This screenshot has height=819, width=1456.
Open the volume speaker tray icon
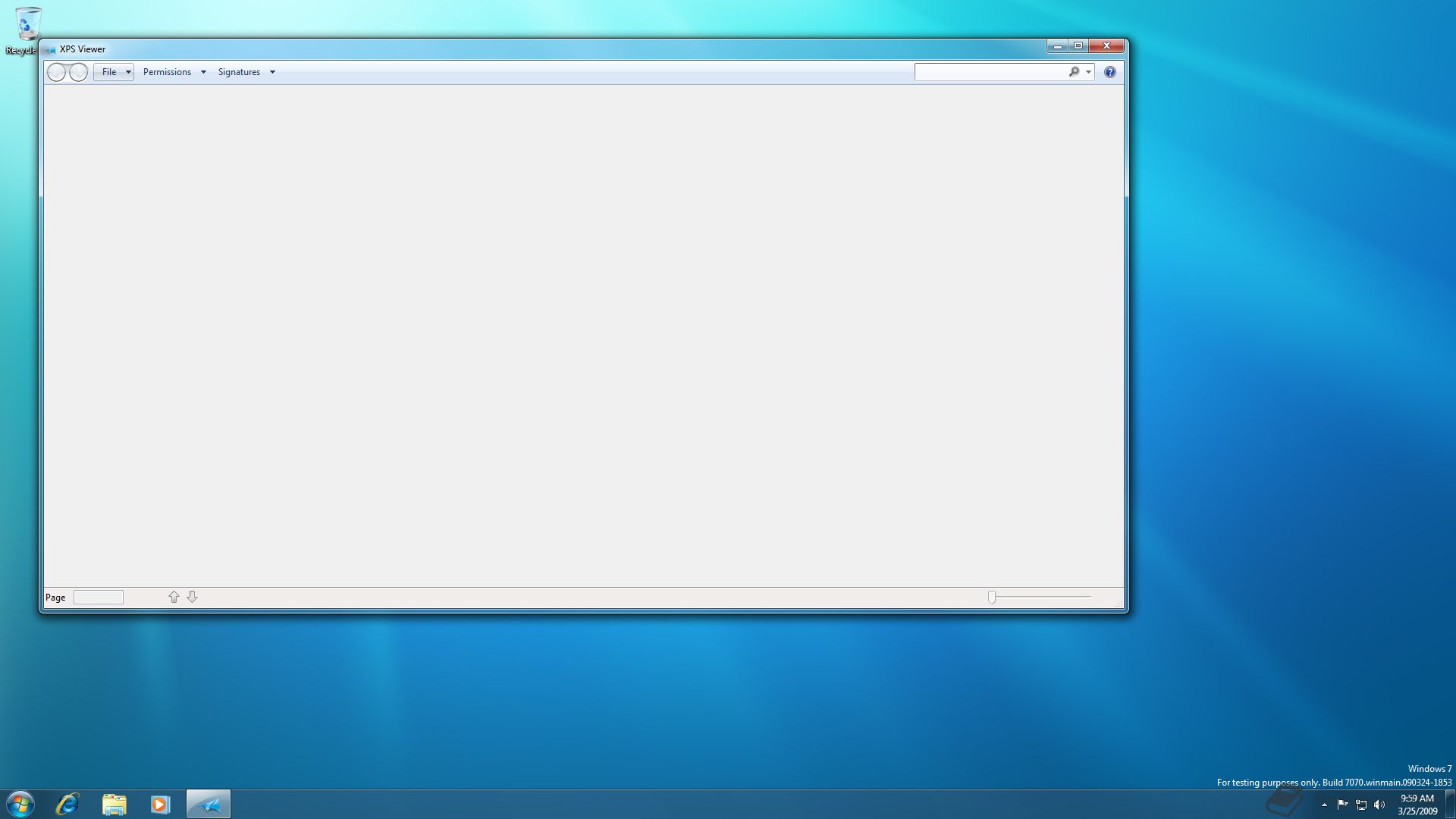click(x=1379, y=805)
